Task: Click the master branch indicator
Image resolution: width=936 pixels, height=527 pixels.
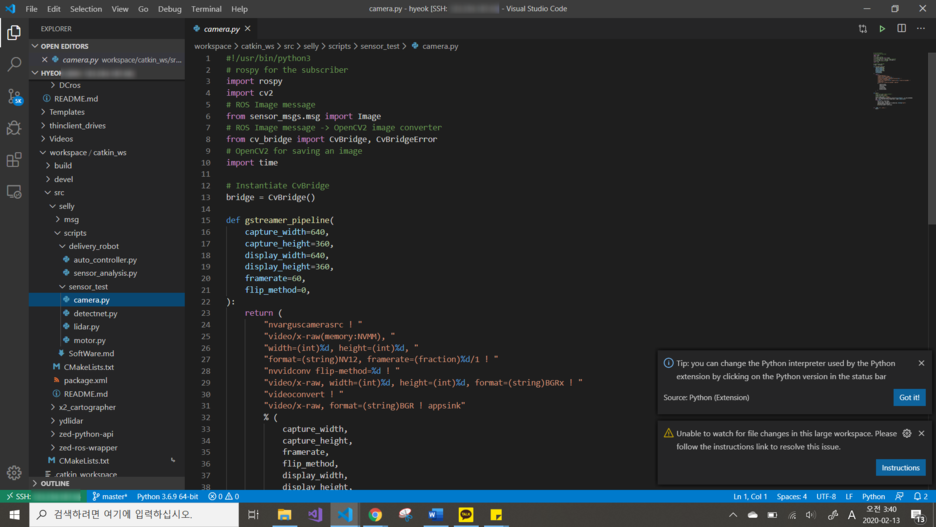Action: (x=110, y=497)
